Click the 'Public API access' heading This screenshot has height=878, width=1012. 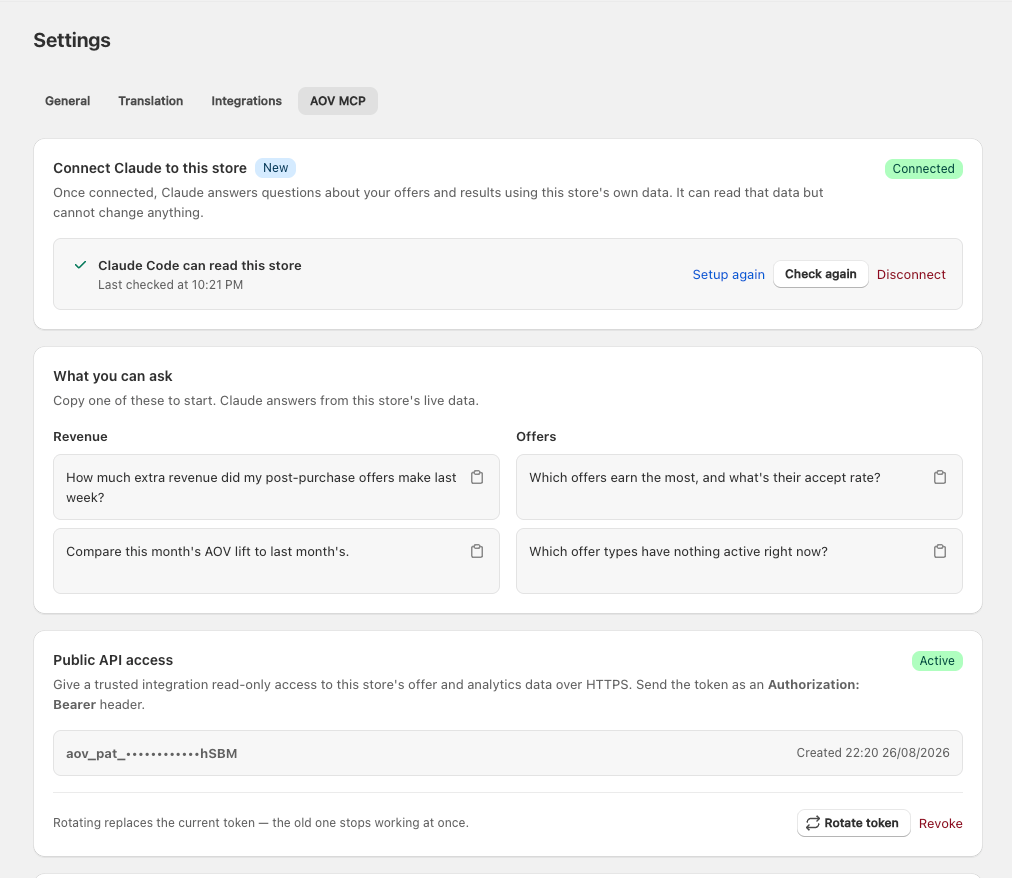tap(113, 660)
